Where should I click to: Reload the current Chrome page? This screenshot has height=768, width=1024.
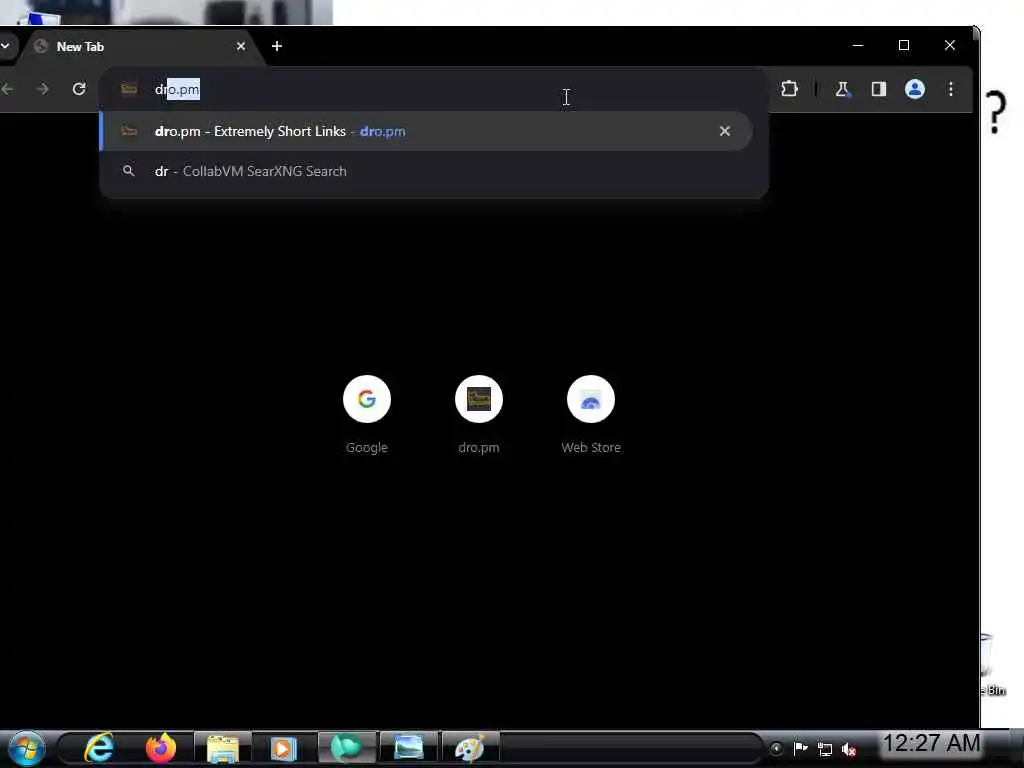tap(79, 89)
